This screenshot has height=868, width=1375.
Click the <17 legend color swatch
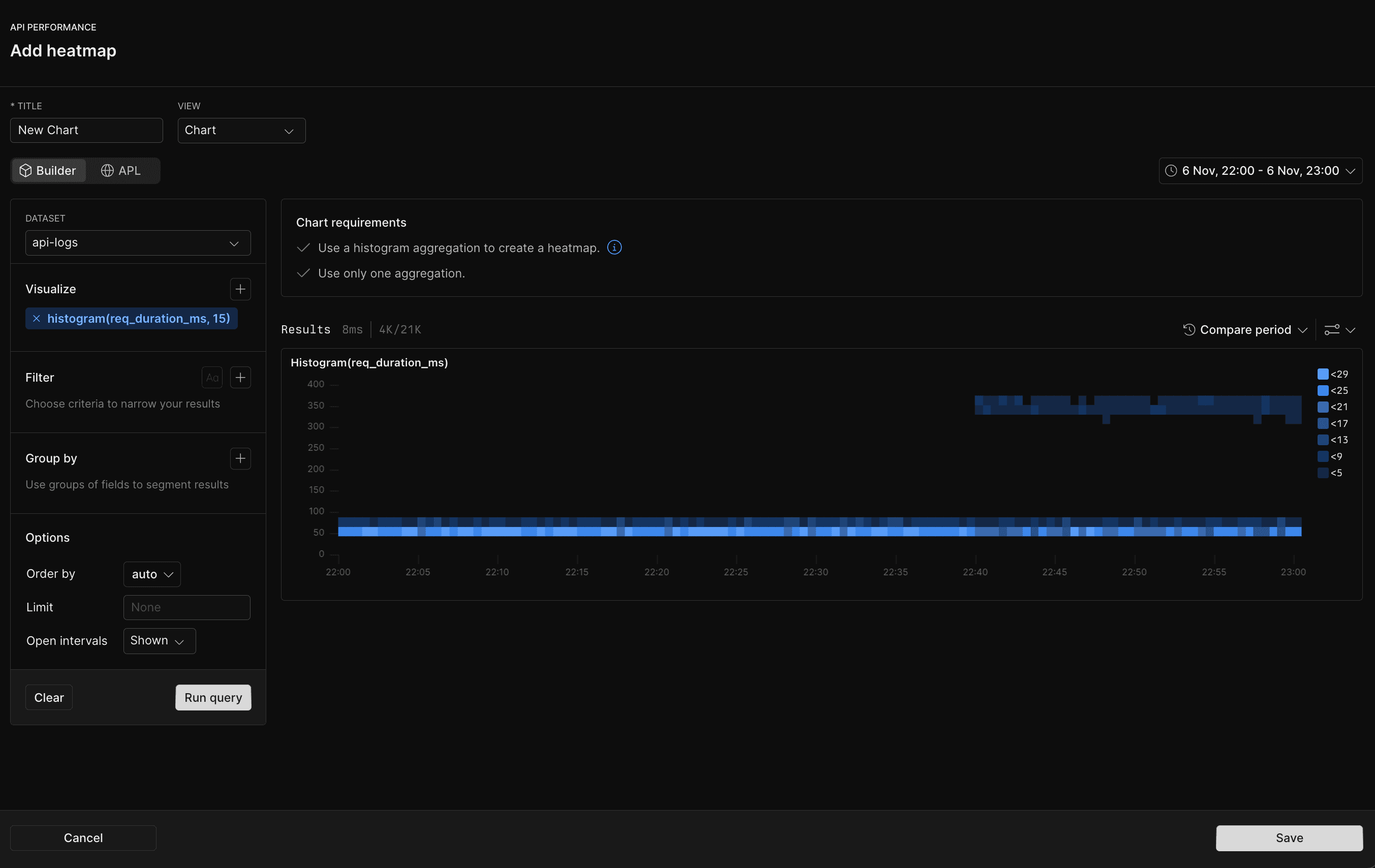click(1323, 423)
